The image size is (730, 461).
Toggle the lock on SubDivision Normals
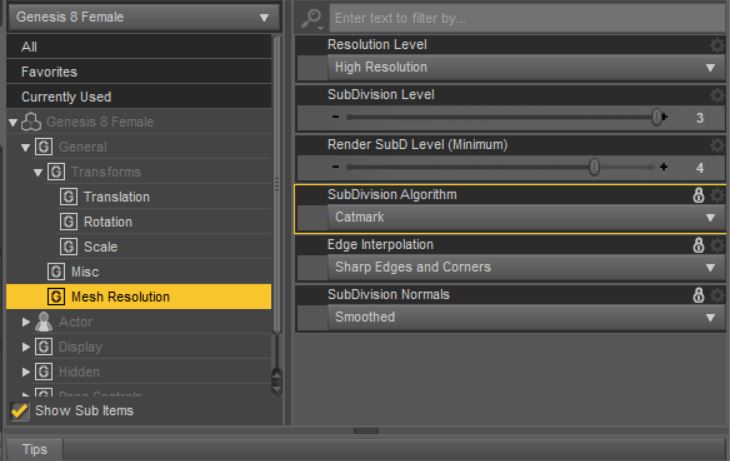click(x=698, y=295)
